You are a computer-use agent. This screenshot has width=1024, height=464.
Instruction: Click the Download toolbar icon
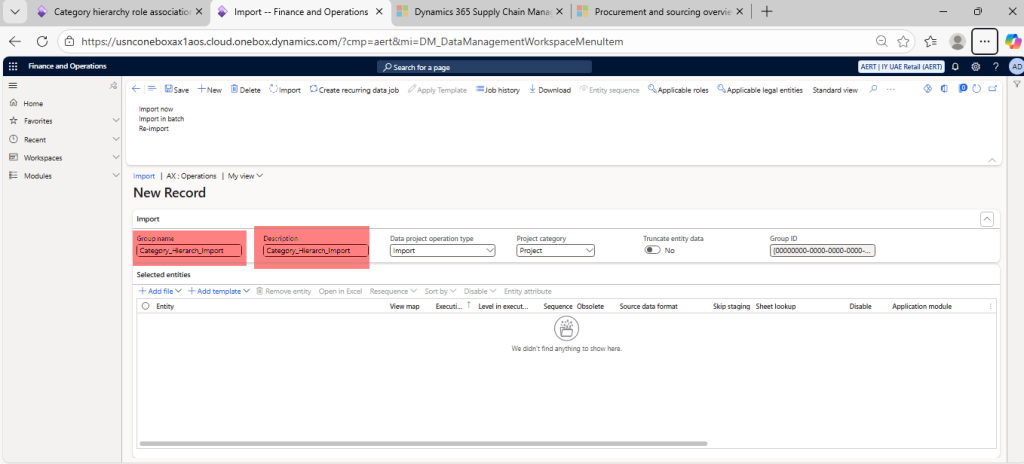tap(533, 90)
